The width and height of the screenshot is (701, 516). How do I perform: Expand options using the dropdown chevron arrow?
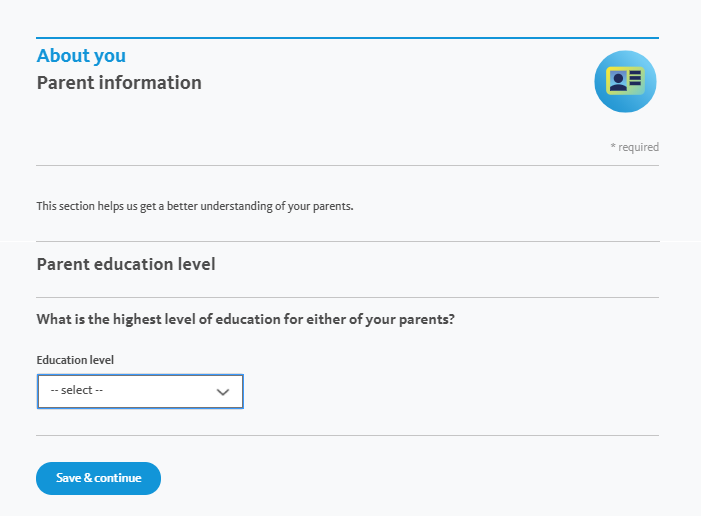tap(223, 392)
